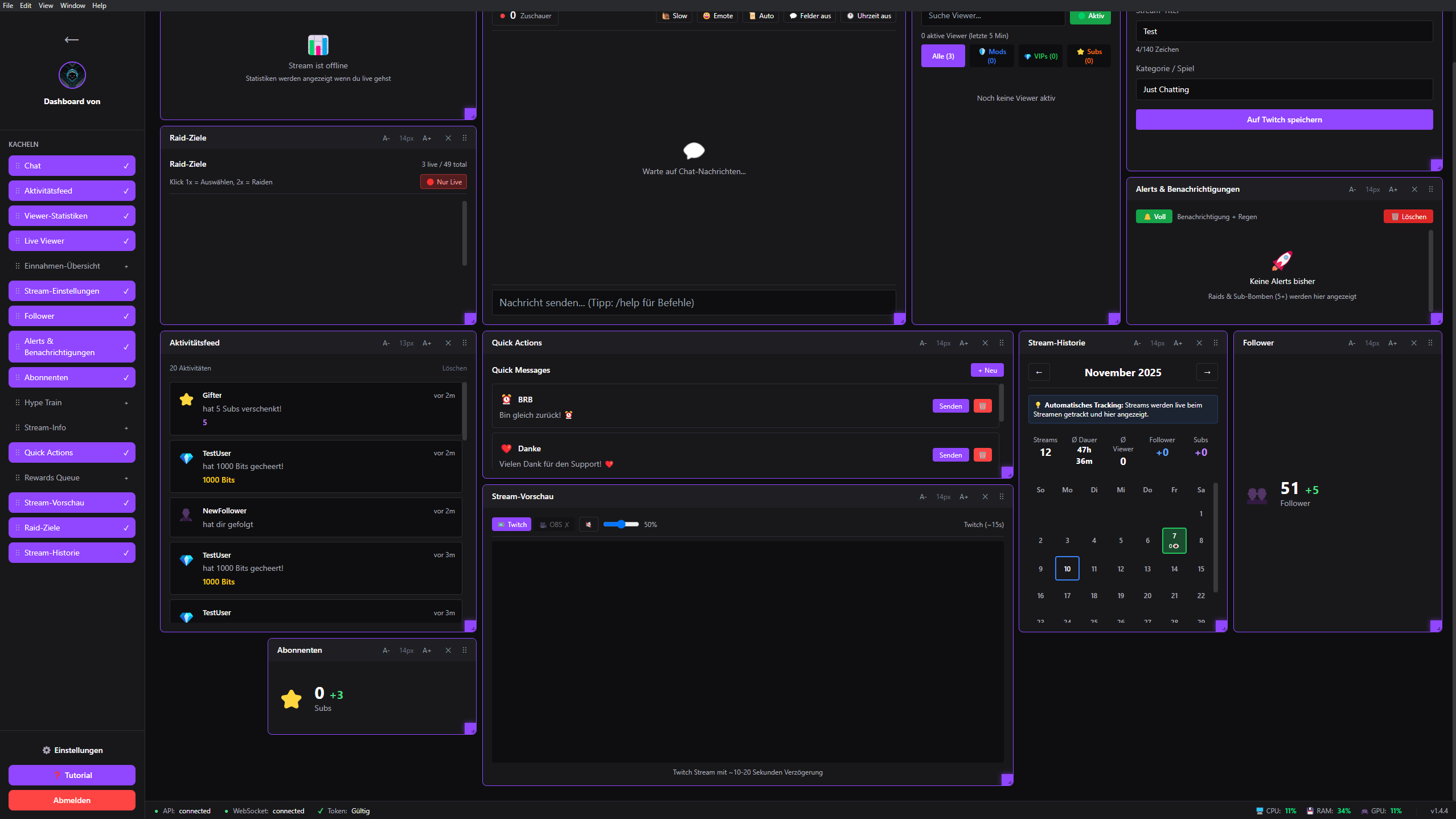This screenshot has width=1456, height=819.
Task: Adjust the stream preview volume slider
Action: click(x=621, y=524)
